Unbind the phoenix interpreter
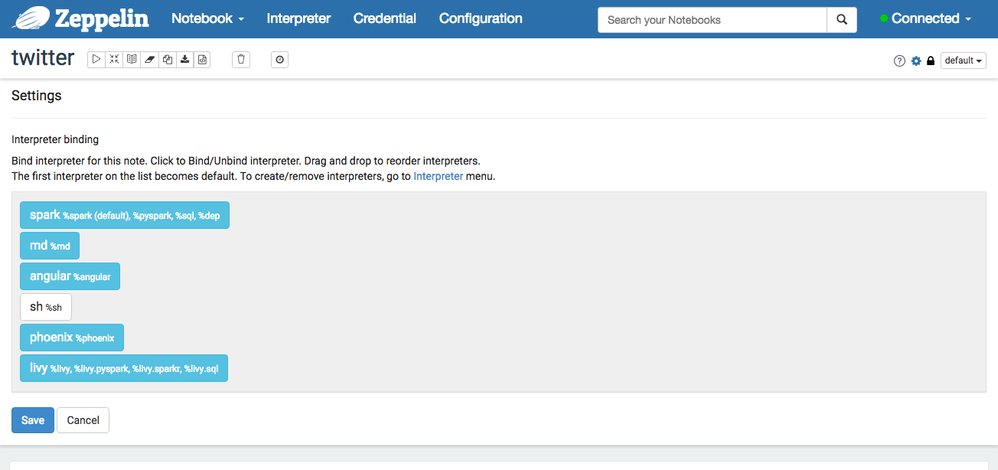This screenshot has height=470, width=998. (72, 338)
